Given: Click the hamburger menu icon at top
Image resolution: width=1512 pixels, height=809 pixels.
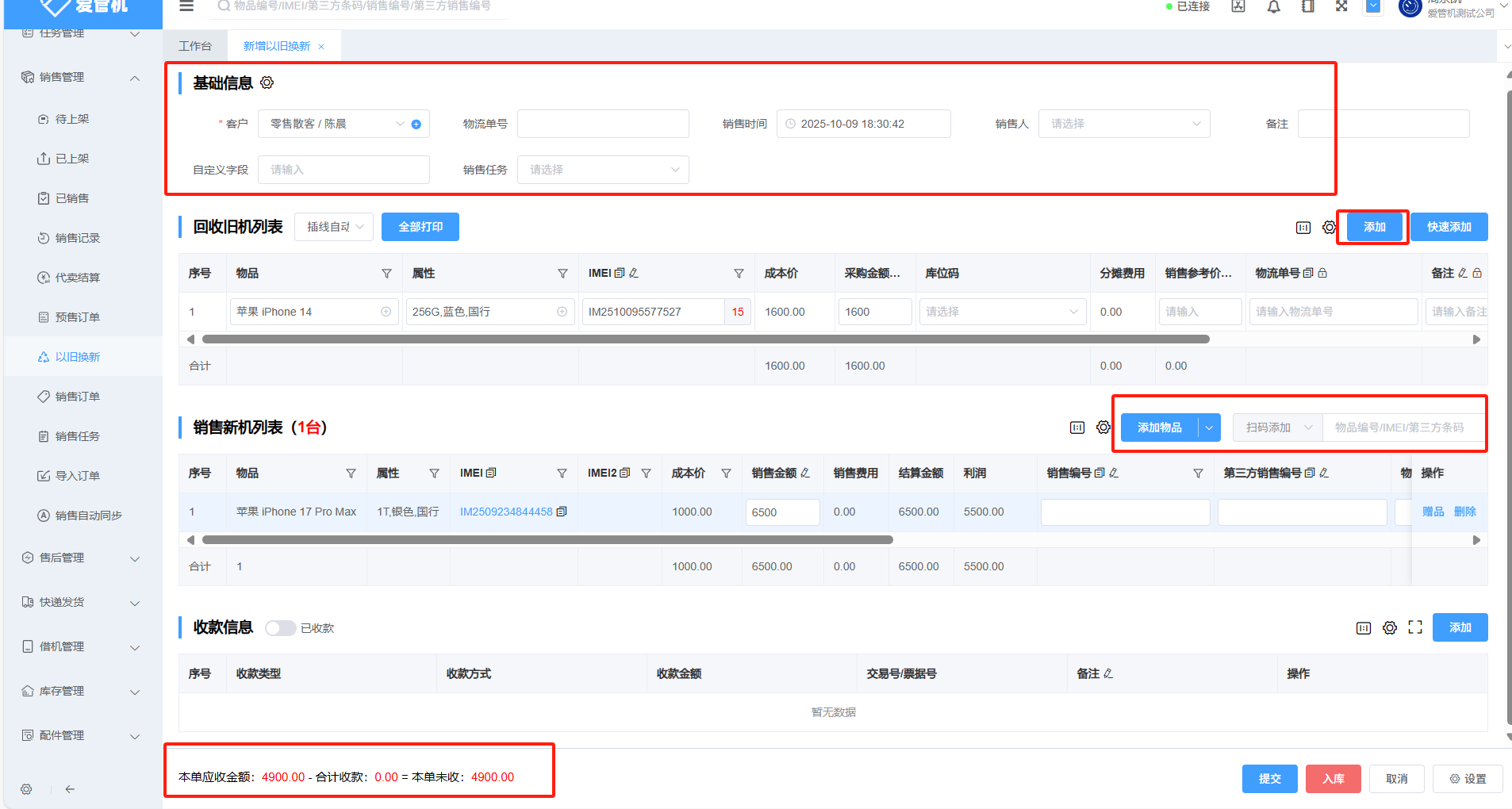Looking at the screenshot, I should (x=186, y=6).
